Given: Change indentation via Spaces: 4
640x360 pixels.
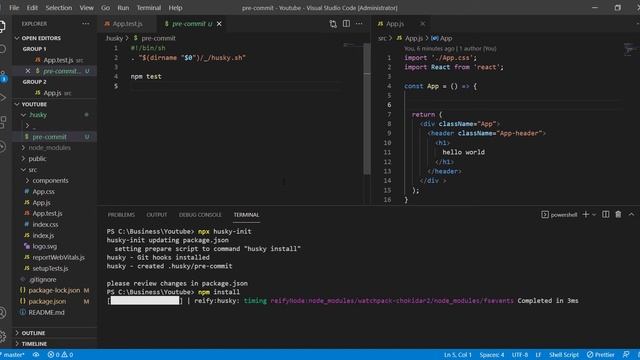Looking at the screenshot, I should (x=492, y=355).
